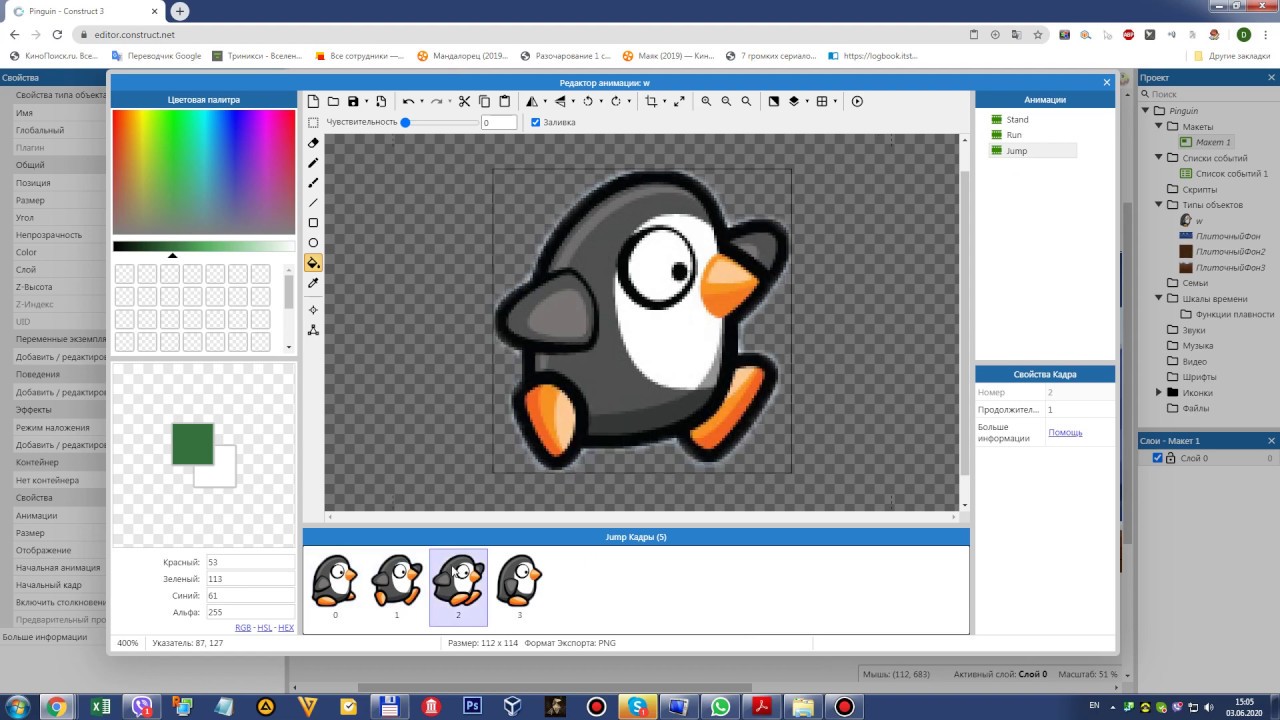The width and height of the screenshot is (1280, 720).
Task: Click the rectangular selection tool icon
Action: 313,122
